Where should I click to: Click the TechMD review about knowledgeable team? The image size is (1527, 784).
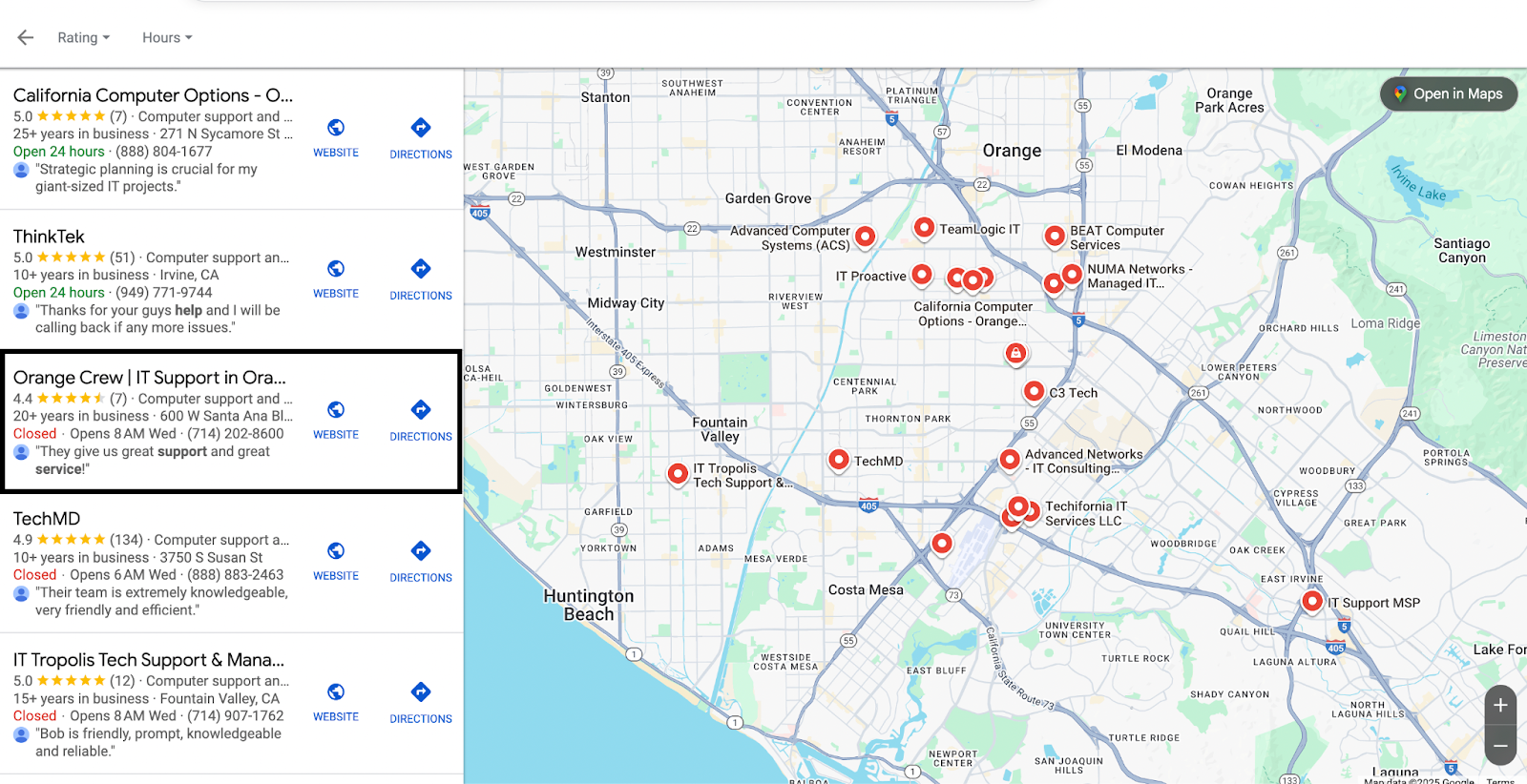[161, 601]
